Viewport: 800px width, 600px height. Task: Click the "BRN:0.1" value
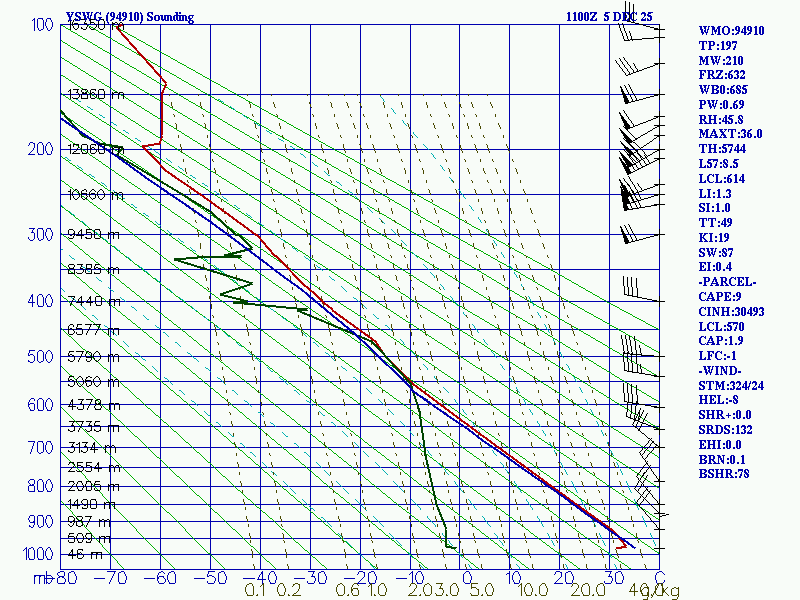coord(721,459)
